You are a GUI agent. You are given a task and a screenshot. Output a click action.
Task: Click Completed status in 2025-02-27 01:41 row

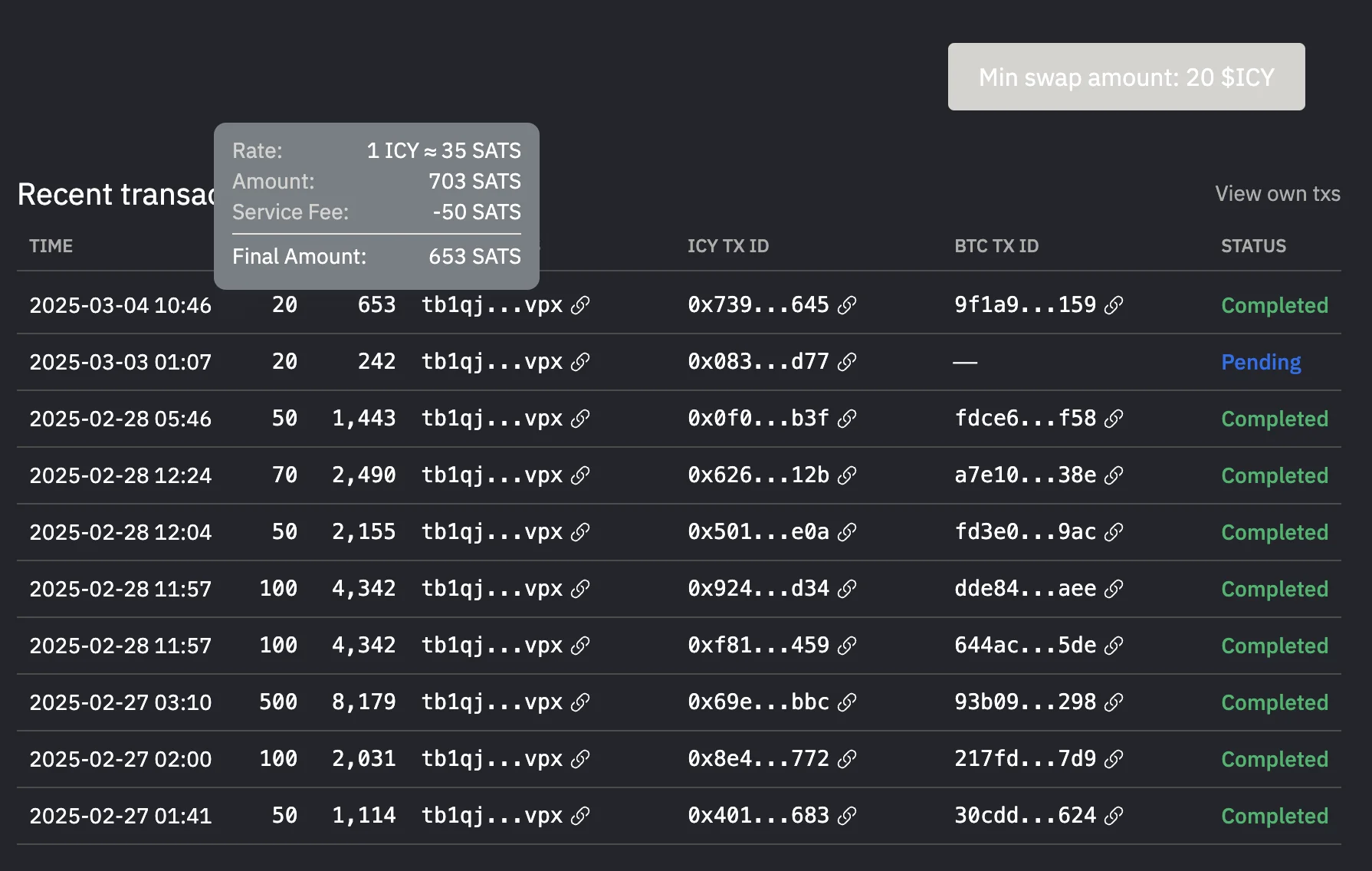pos(1275,816)
